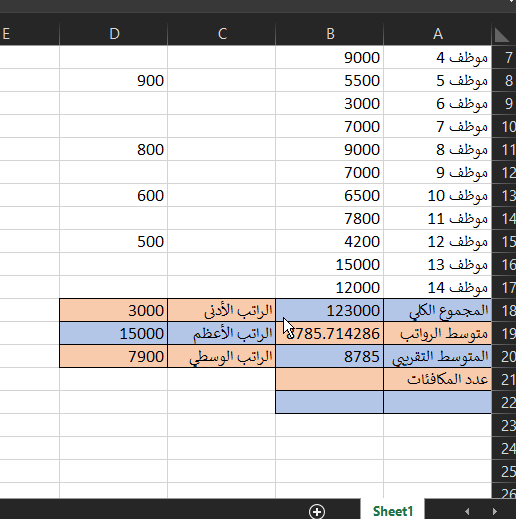Click cell with total 123000
516x519 pixels.
point(330,310)
